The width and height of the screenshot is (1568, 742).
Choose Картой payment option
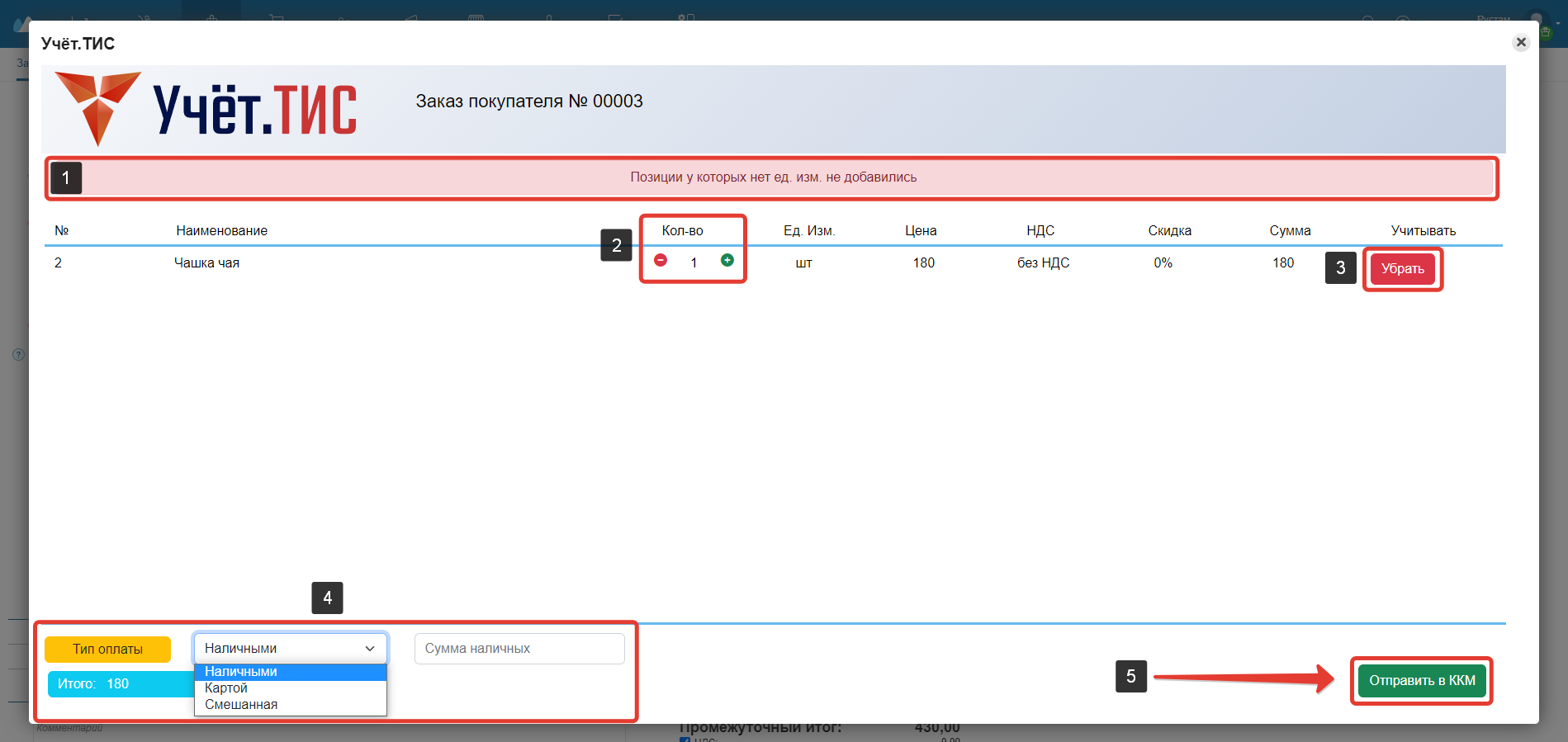(291, 688)
